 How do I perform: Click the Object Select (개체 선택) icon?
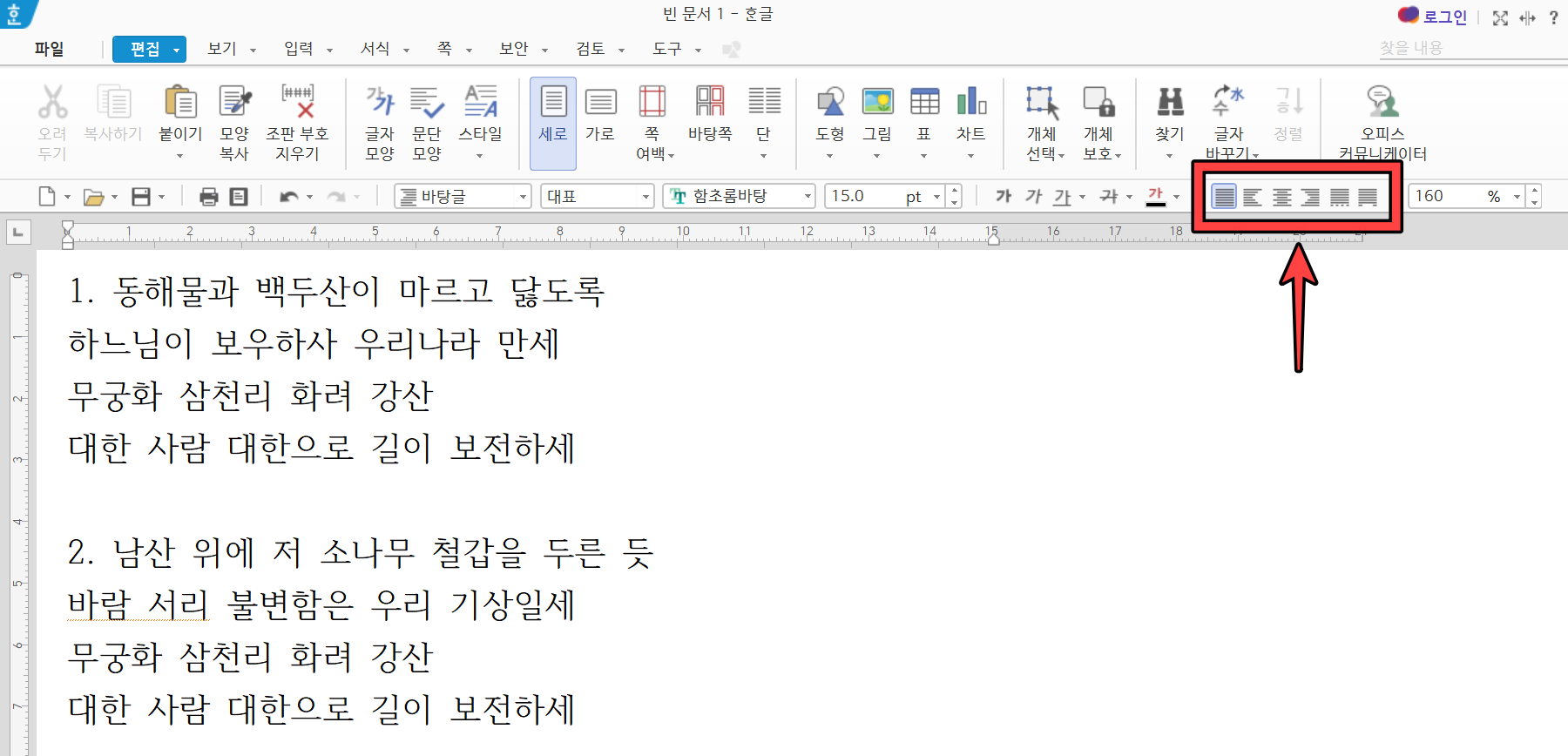[1042, 103]
